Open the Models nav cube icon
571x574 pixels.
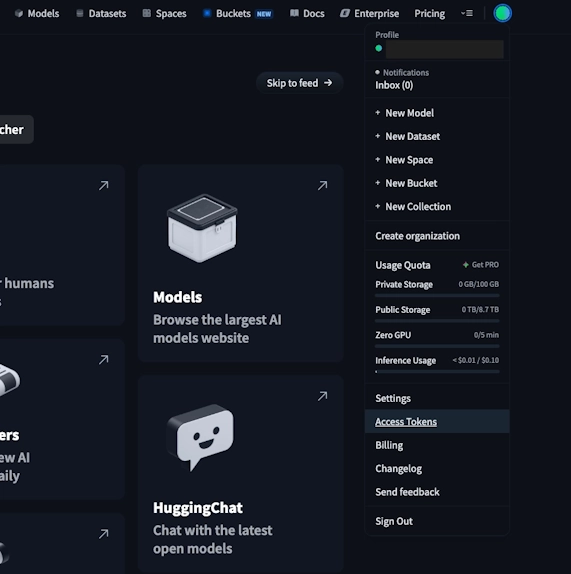pyautogui.click(x=19, y=14)
